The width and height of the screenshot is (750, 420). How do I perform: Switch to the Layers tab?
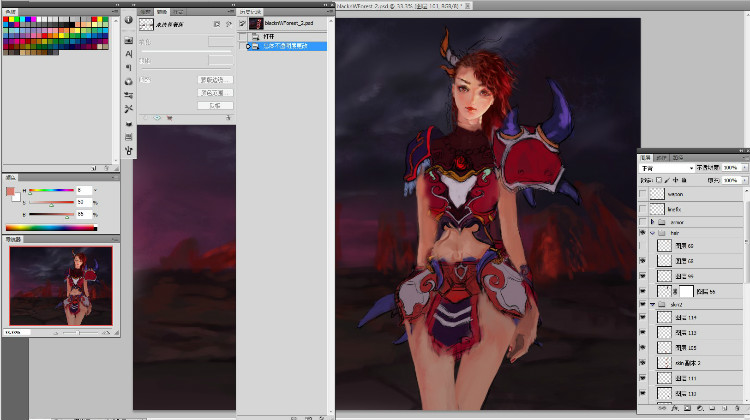coord(646,157)
